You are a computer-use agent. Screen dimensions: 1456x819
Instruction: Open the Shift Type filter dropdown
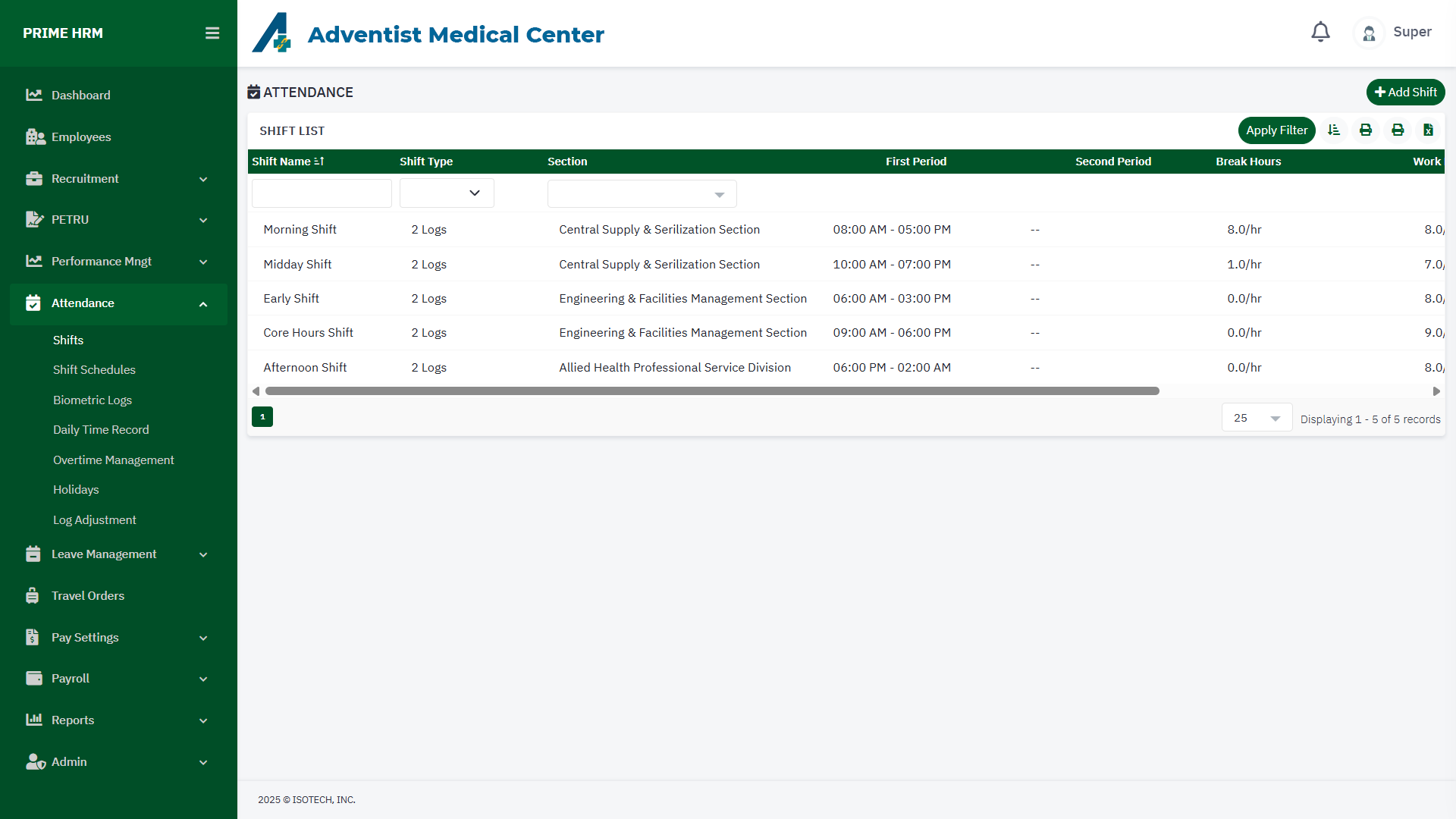click(x=447, y=193)
